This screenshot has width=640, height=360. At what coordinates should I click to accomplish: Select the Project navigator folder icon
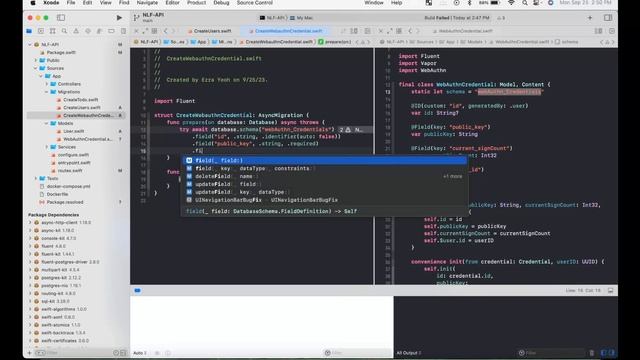29,31
